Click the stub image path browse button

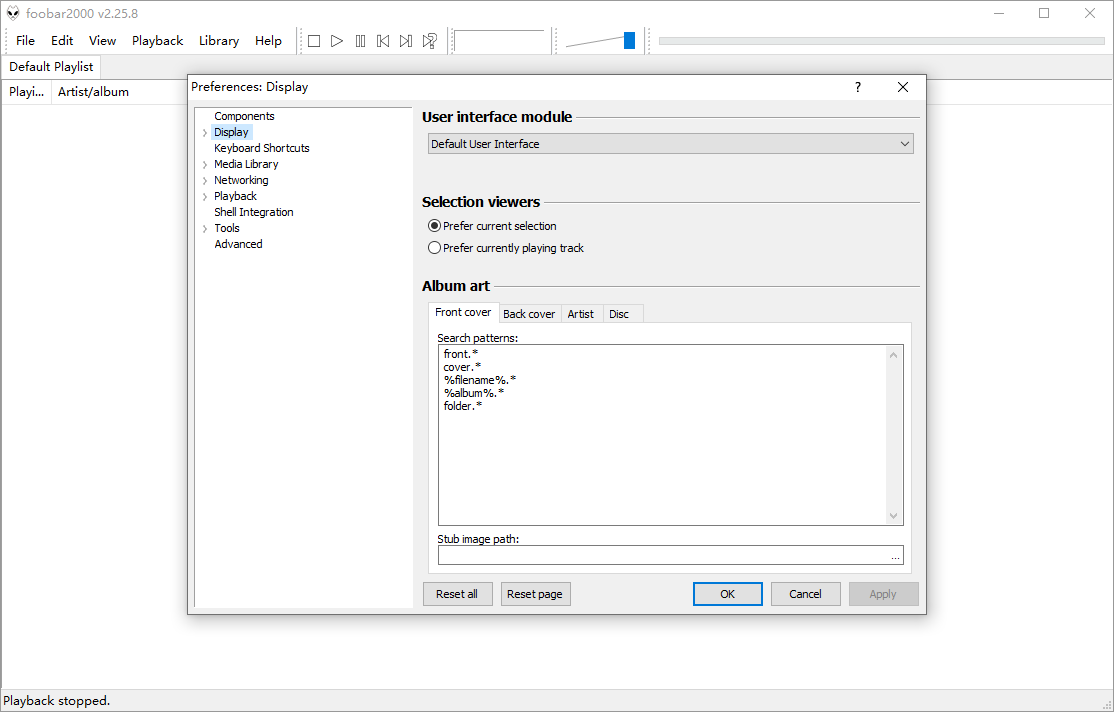click(895, 556)
